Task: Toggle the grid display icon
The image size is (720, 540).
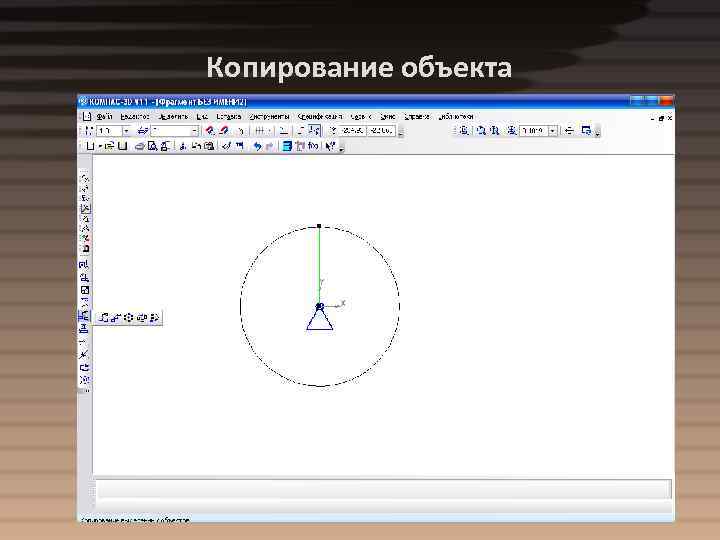Action: [259, 131]
